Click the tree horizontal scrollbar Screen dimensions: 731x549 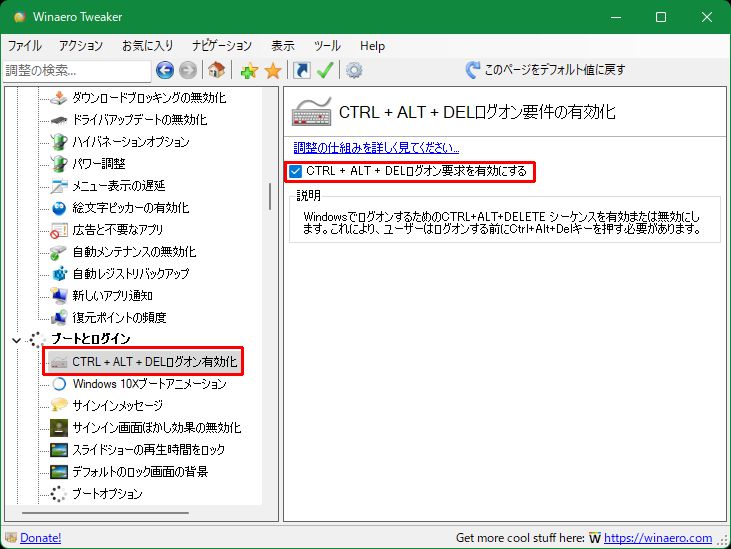click(105, 513)
